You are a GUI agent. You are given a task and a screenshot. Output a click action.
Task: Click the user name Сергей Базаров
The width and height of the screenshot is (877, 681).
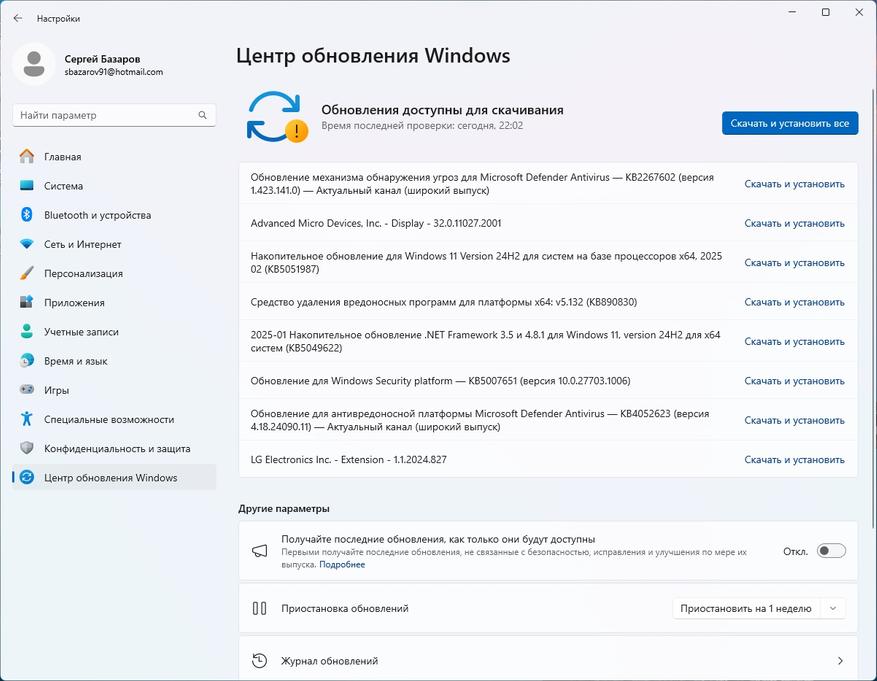coord(102,59)
